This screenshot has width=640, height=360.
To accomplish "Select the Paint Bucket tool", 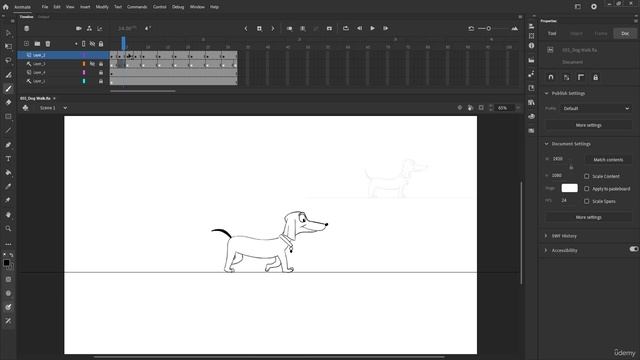I will (x=8, y=173).
